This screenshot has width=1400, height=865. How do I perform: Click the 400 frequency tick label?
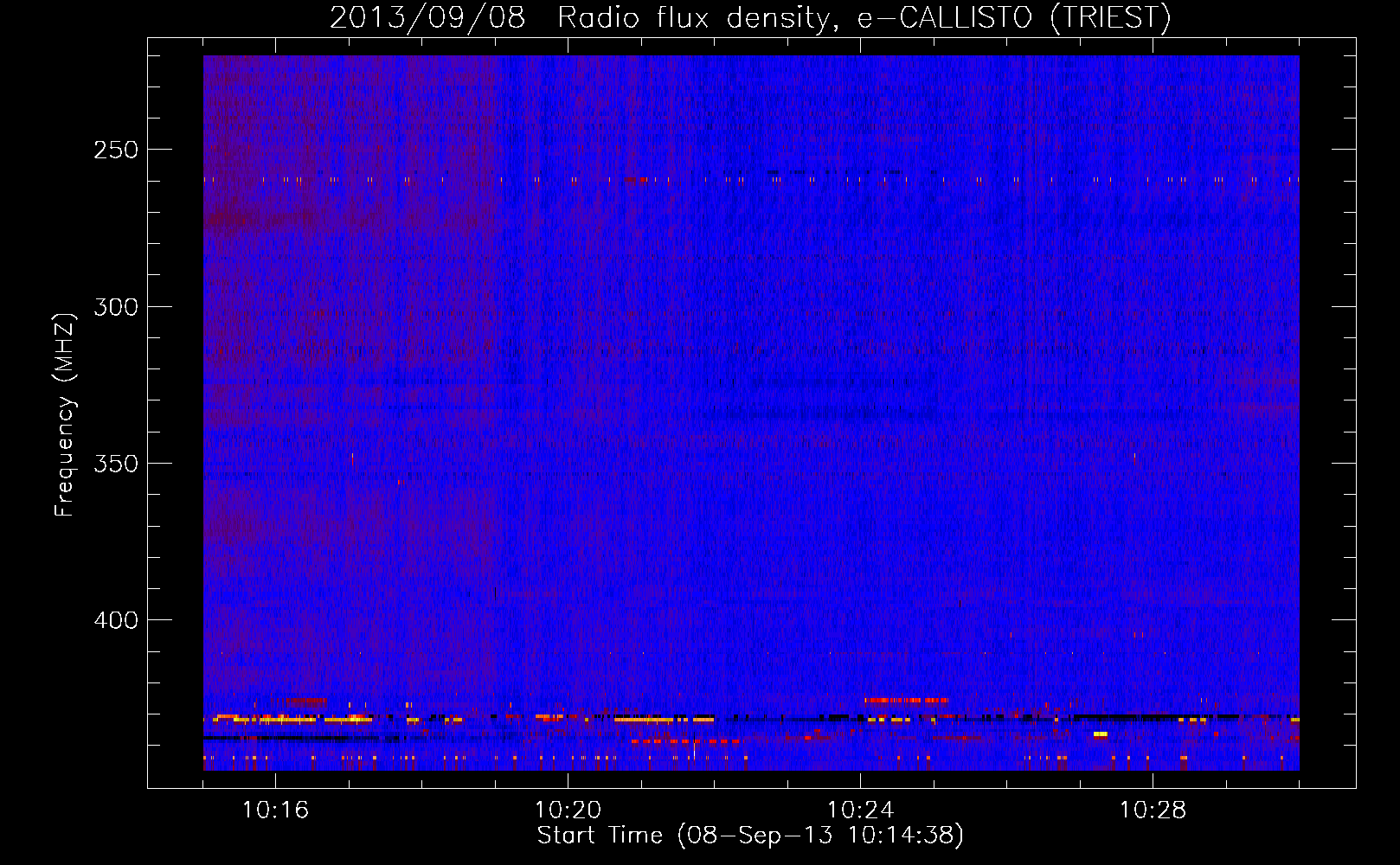pyautogui.click(x=116, y=620)
